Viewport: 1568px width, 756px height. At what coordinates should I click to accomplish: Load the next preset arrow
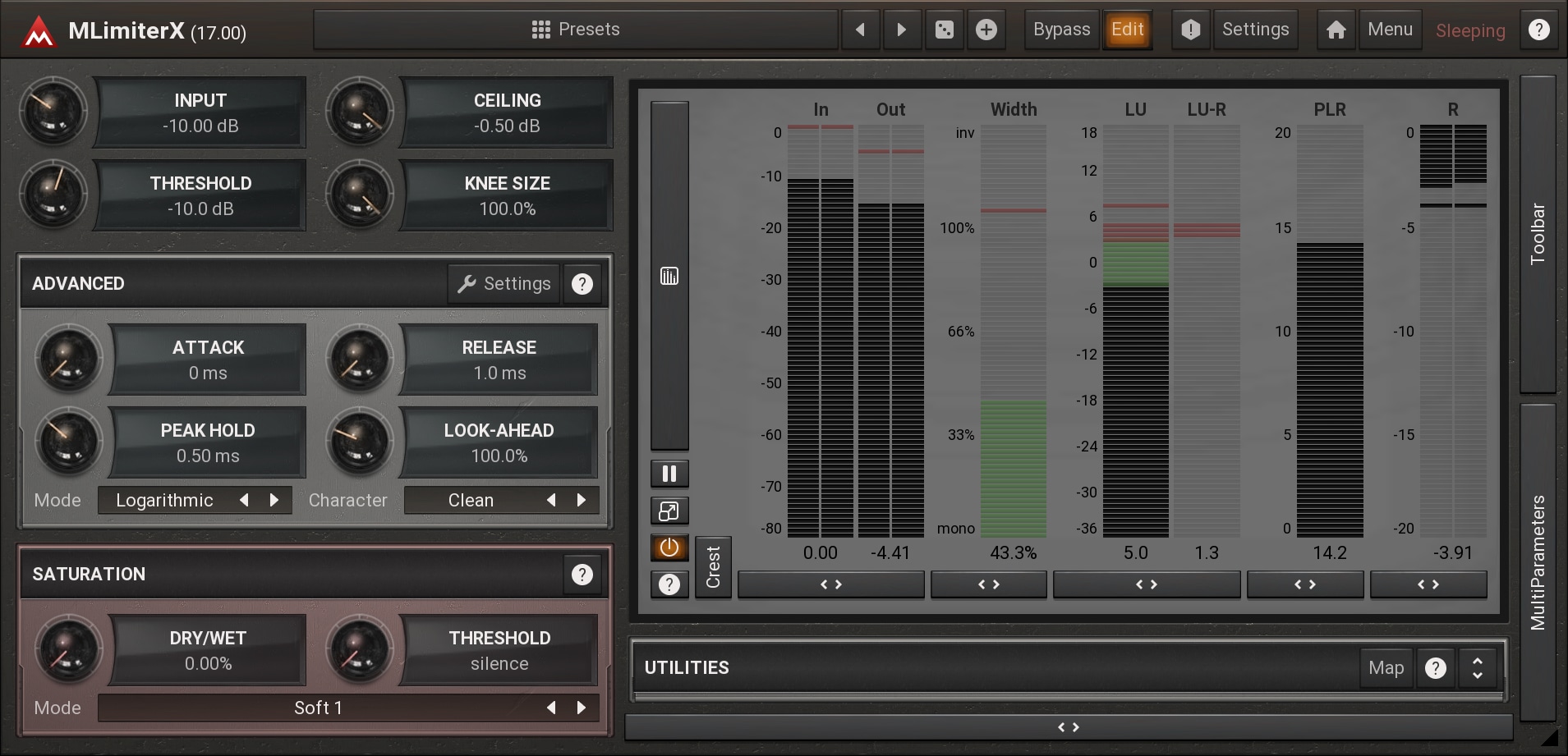point(901,30)
